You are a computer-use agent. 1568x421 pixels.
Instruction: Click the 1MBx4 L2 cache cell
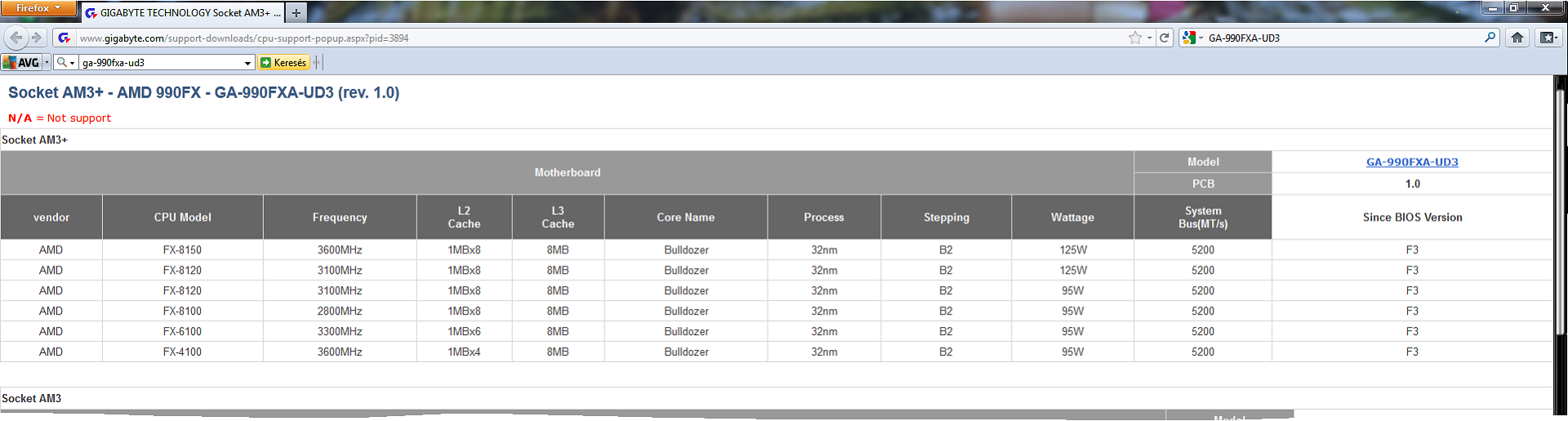[x=464, y=352]
